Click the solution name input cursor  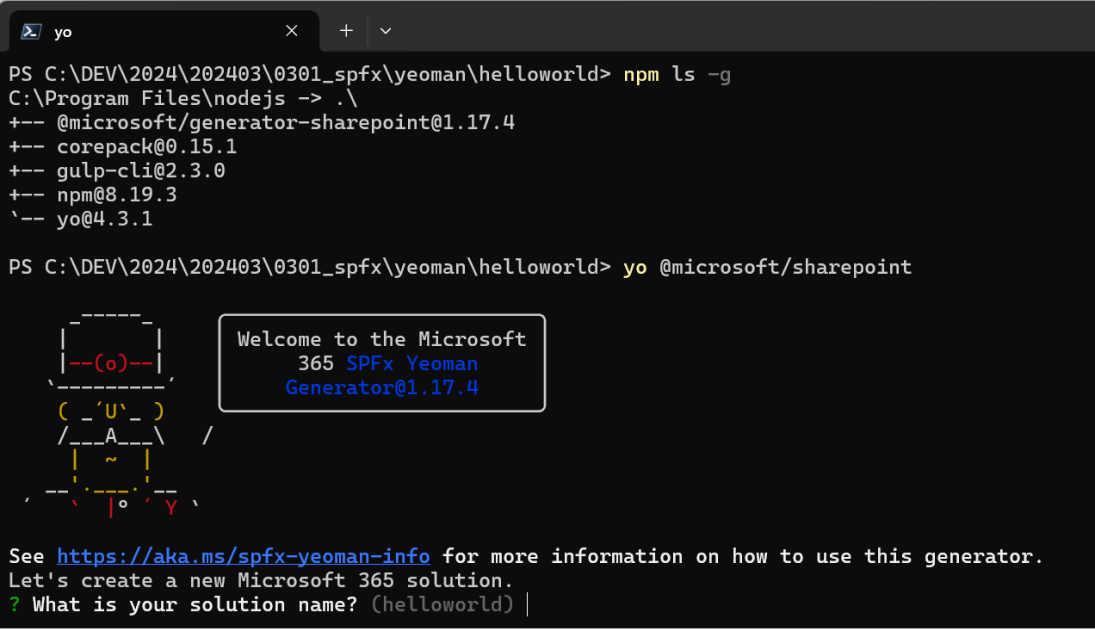(x=527, y=605)
